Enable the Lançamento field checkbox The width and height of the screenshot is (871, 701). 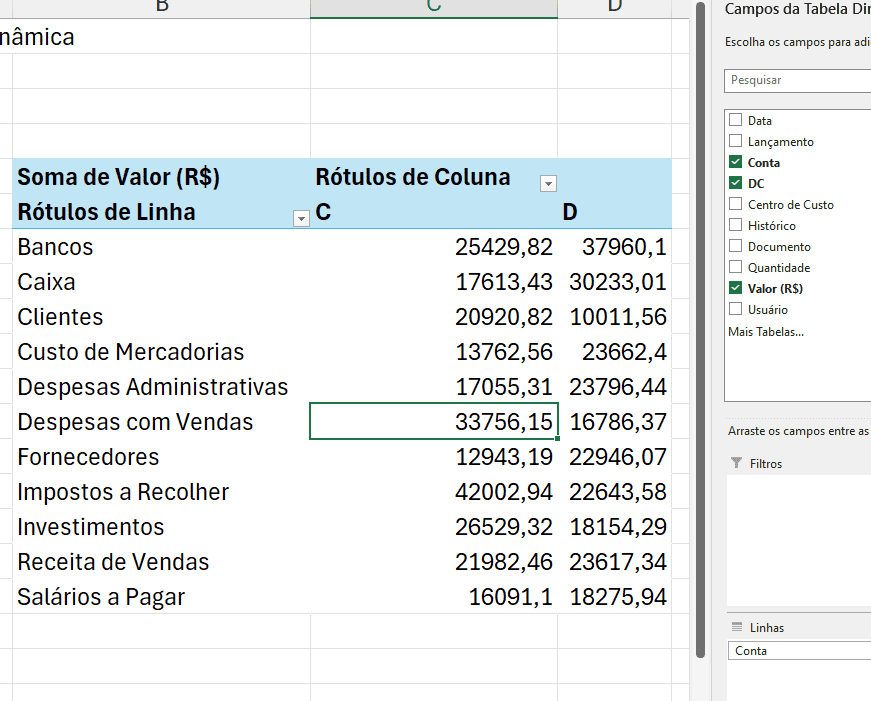(x=736, y=141)
